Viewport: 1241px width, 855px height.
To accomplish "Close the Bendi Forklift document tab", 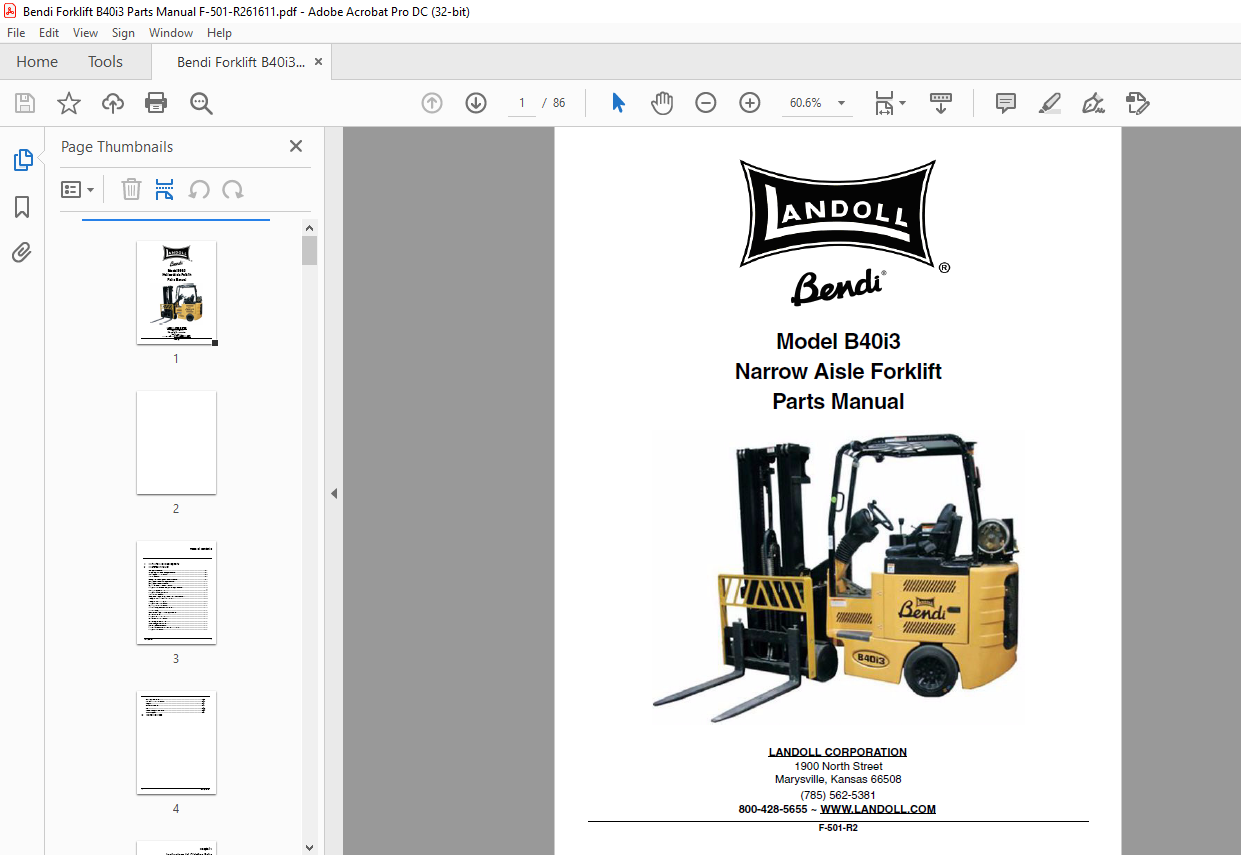I will coord(318,62).
